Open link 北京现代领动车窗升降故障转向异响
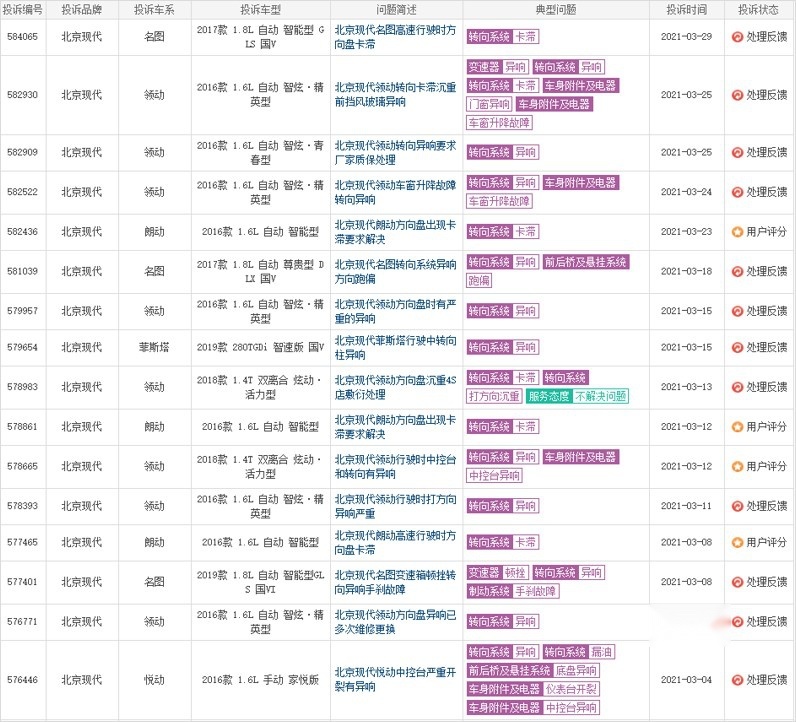This screenshot has width=796, height=722. click(395, 192)
